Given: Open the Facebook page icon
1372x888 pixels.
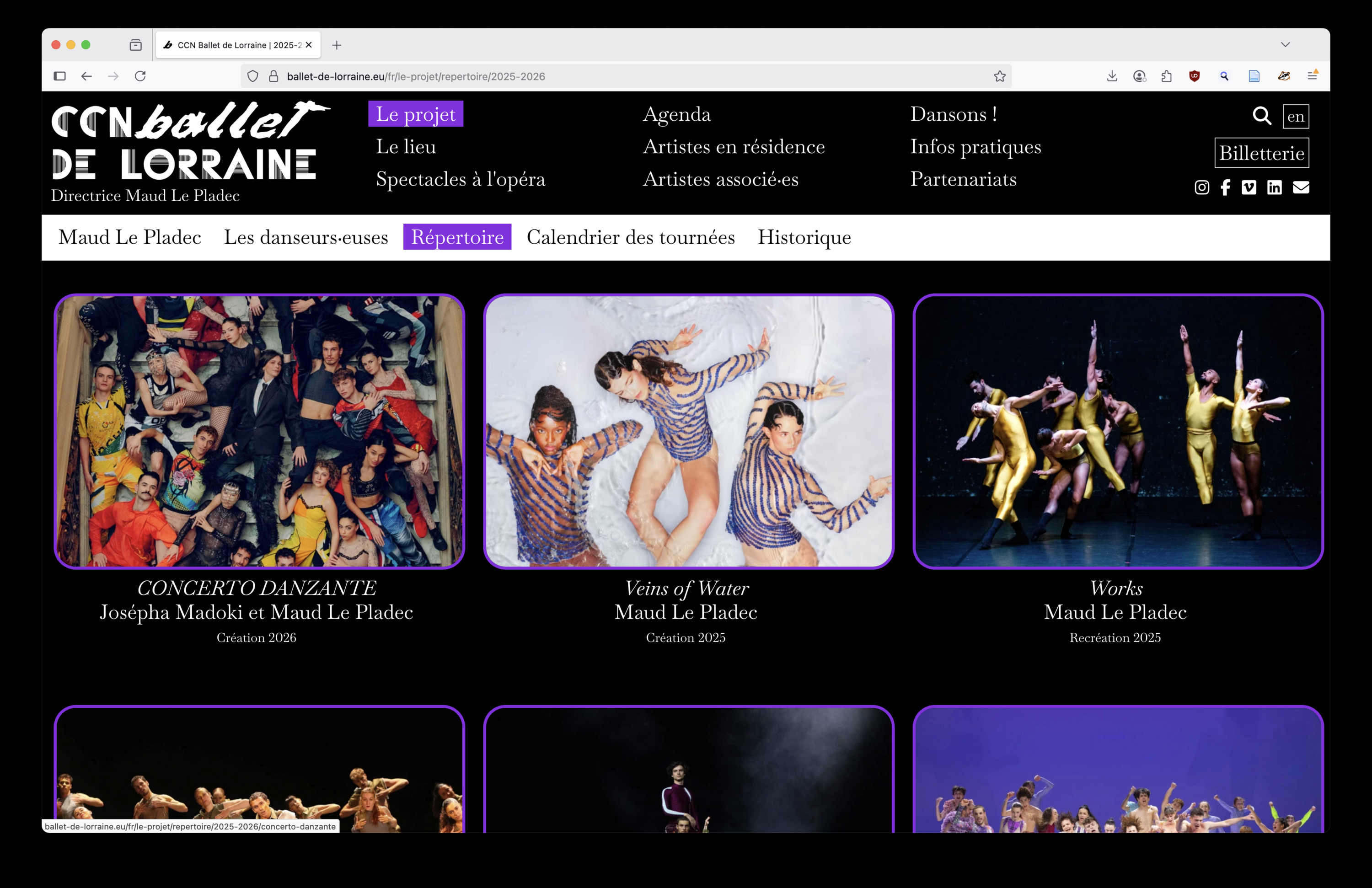Looking at the screenshot, I should pos(1225,187).
